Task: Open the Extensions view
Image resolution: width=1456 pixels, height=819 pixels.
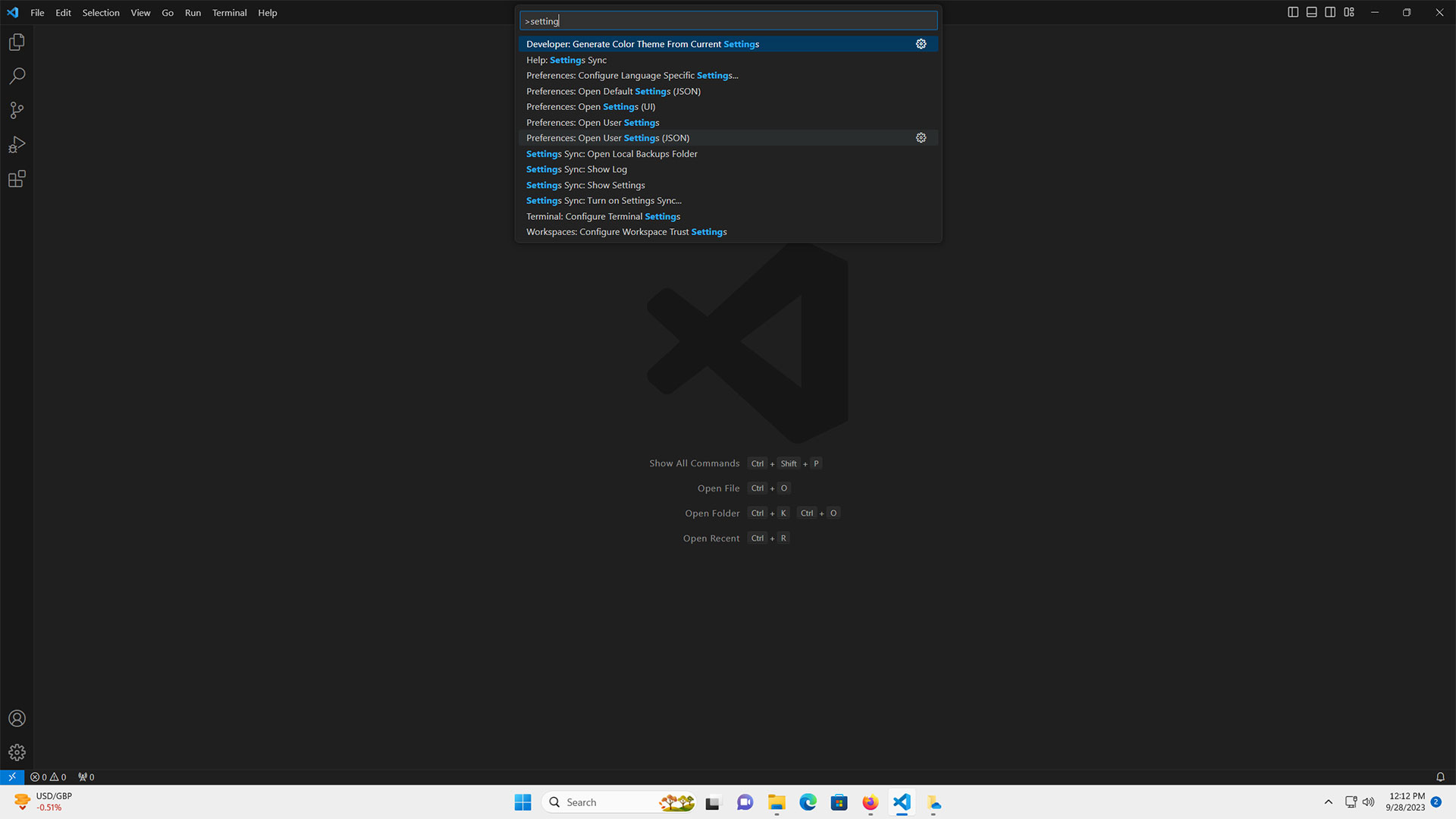Action: pyautogui.click(x=17, y=178)
